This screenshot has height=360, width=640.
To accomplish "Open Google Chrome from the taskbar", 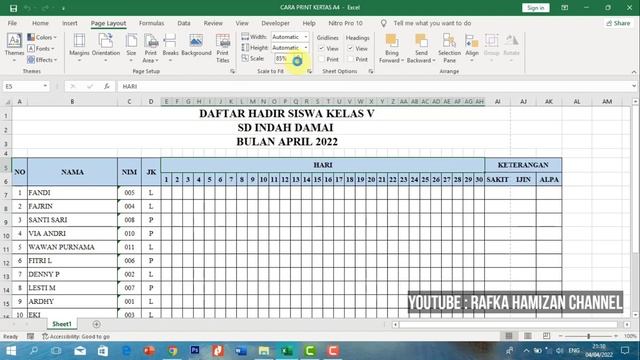I will point(173,351).
